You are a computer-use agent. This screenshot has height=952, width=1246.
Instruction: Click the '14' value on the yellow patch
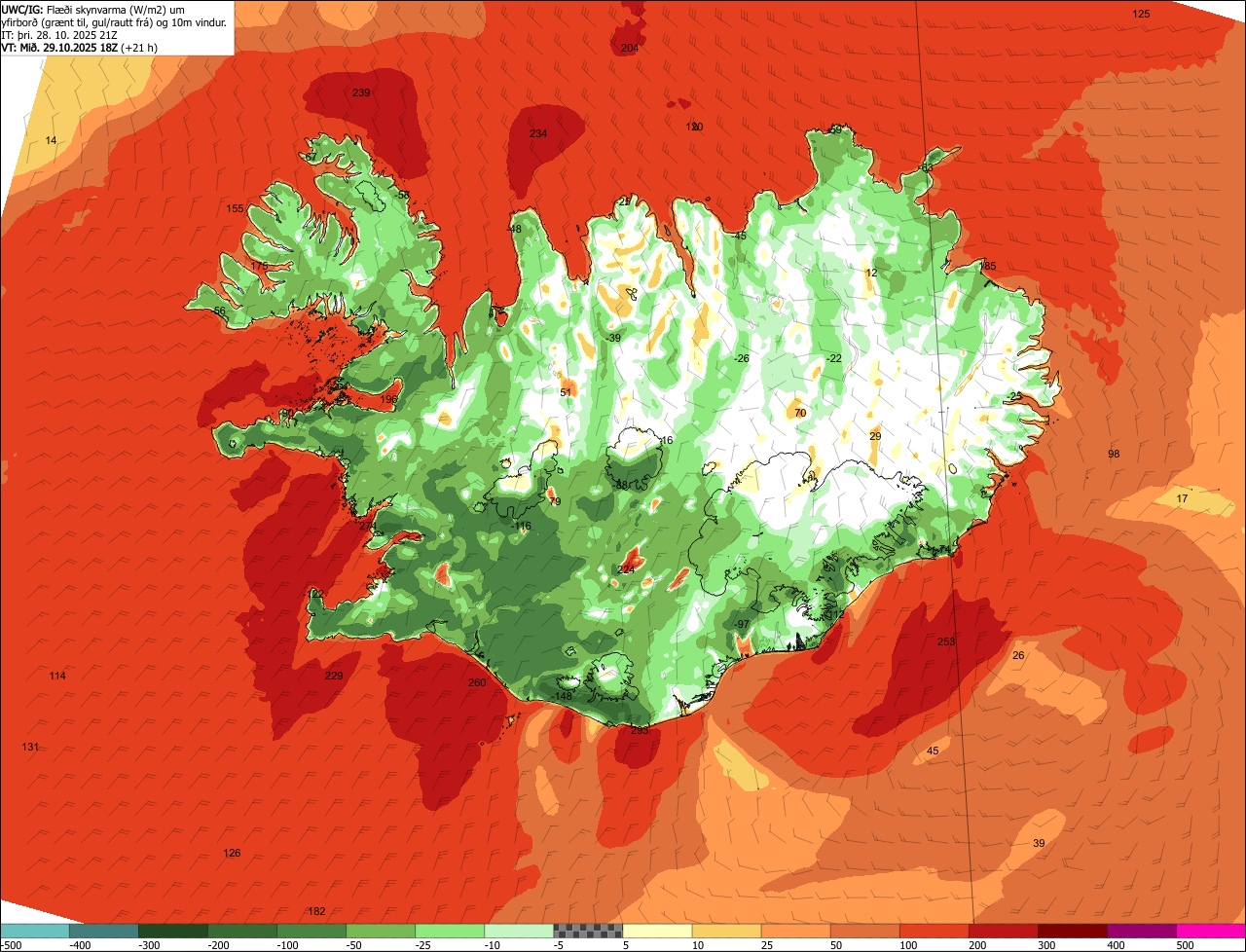coord(52,140)
